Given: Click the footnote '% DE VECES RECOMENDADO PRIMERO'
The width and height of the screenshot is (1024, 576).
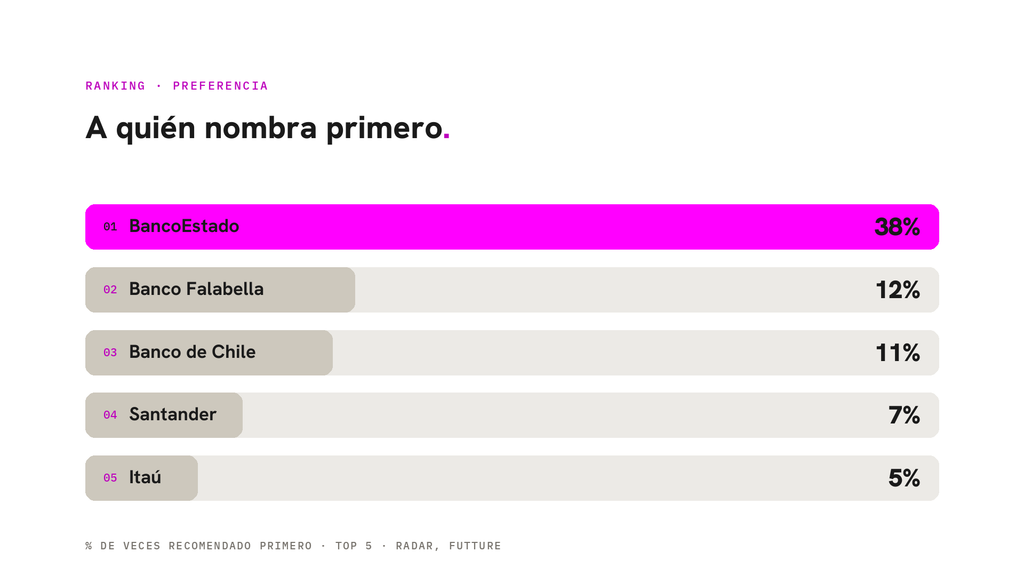Looking at the screenshot, I should click(199, 545).
